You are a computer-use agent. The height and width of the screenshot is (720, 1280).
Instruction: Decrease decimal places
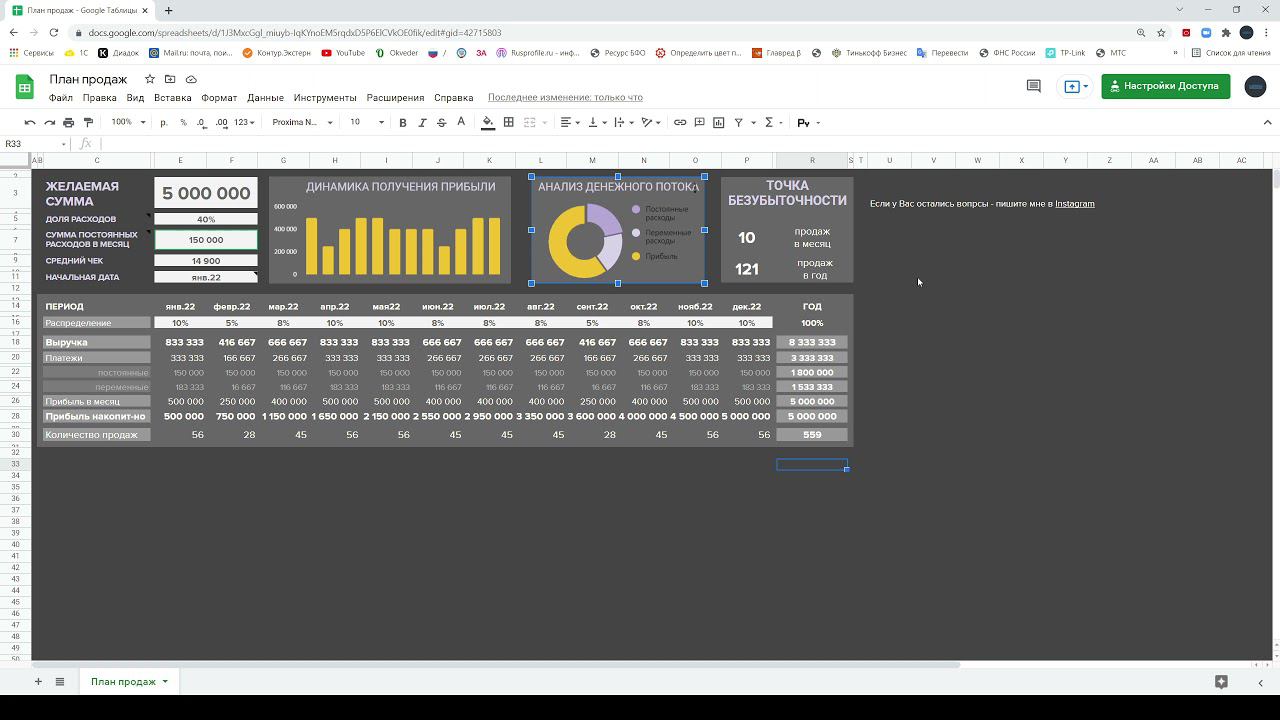201,122
